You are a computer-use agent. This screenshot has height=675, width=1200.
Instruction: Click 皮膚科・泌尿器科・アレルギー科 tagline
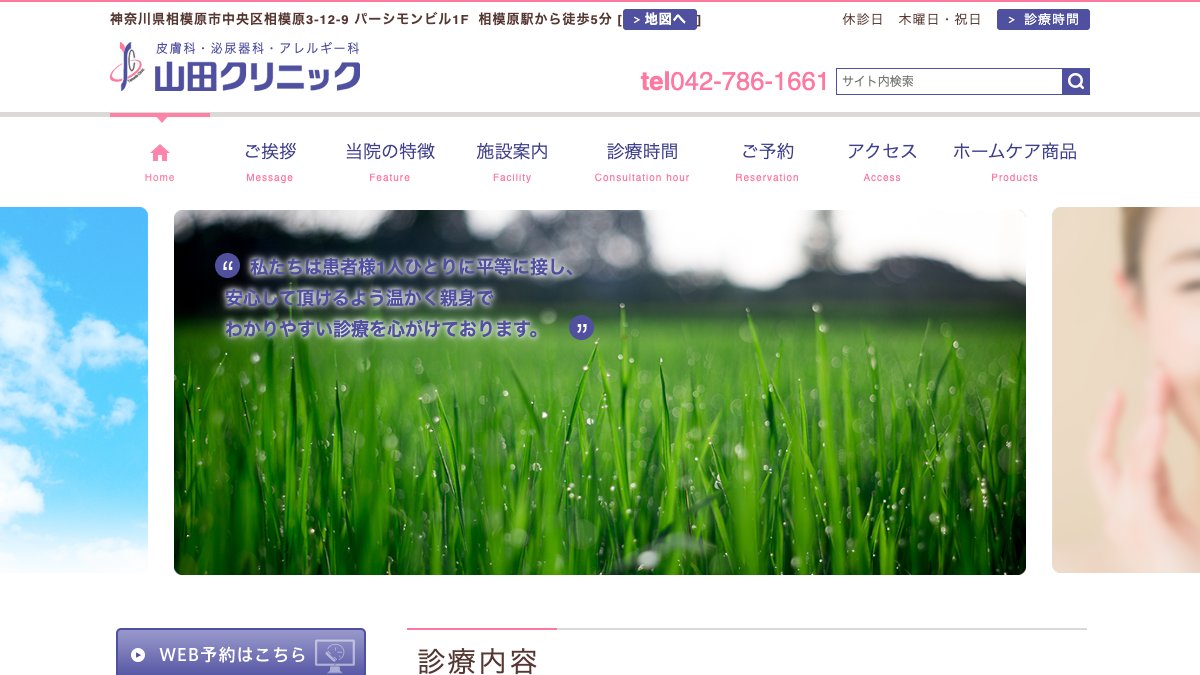(257, 48)
